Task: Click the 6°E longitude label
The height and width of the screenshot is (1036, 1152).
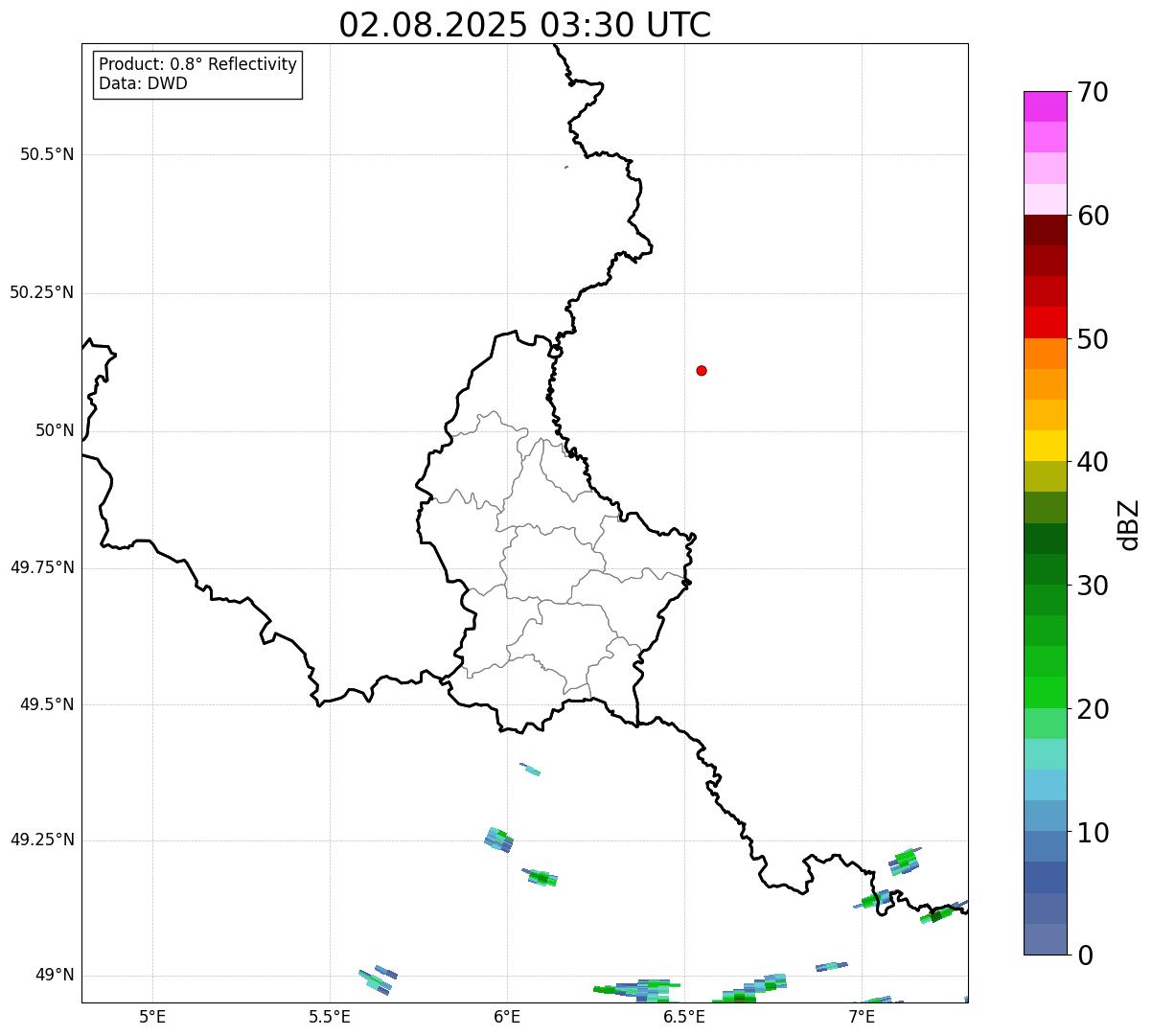Action: (x=507, y=1016)
